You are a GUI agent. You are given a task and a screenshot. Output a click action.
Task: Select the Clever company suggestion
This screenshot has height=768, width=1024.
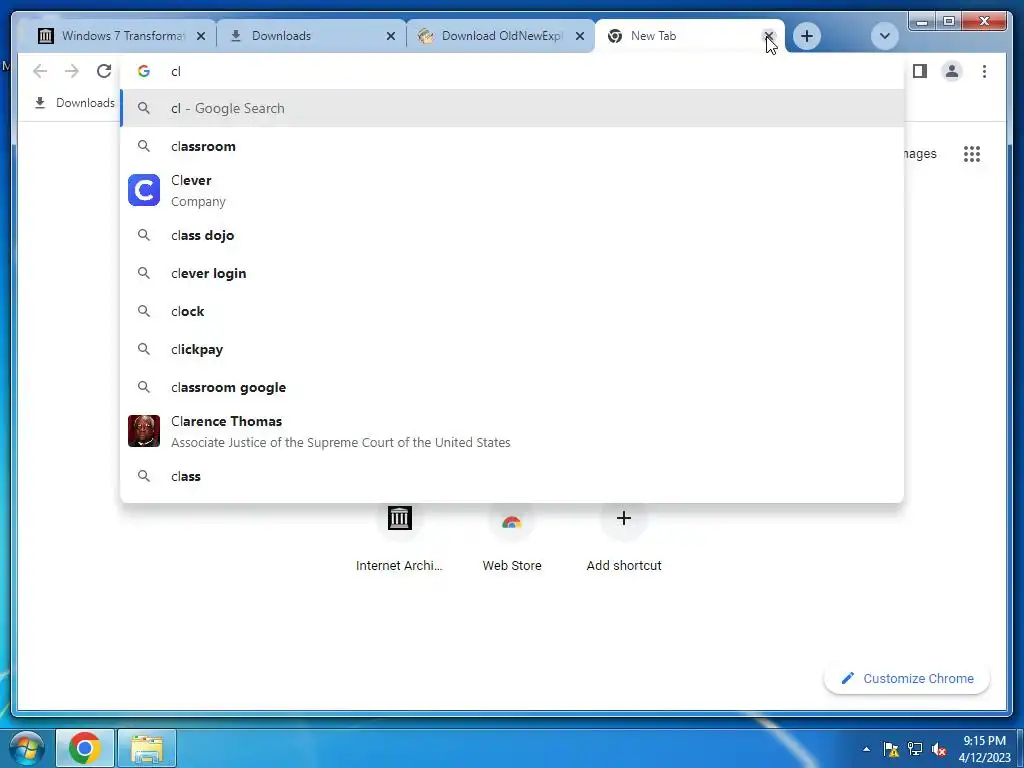coord(513,190)
